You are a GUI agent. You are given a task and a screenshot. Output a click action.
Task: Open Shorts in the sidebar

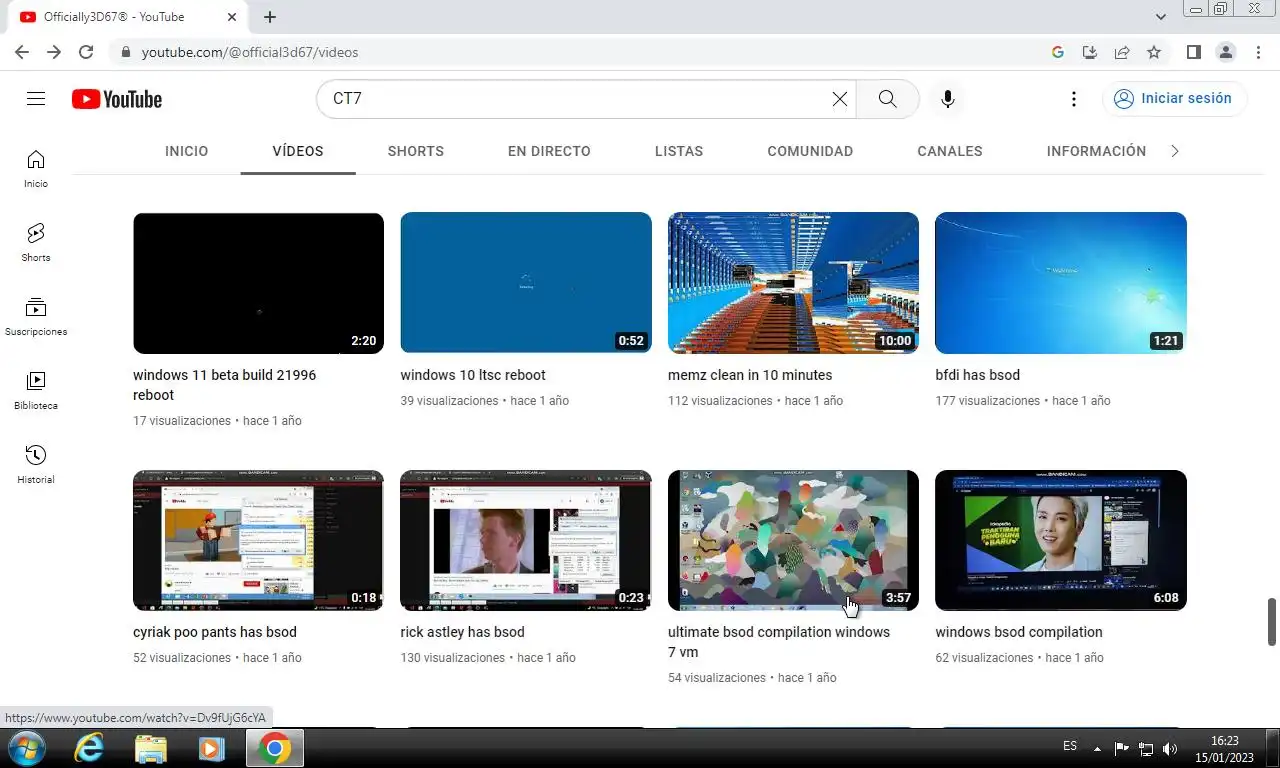coord(36,242)
